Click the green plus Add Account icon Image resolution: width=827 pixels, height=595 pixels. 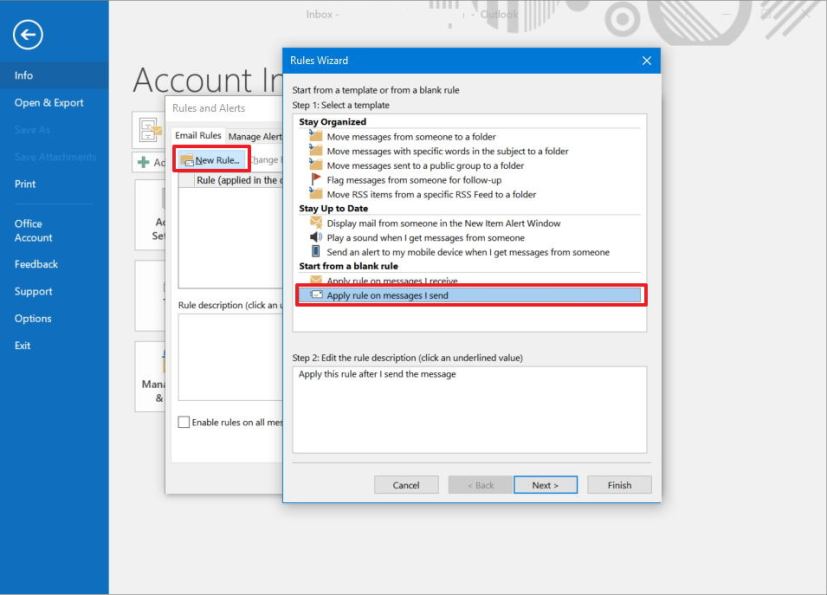(x=143, y=162)
